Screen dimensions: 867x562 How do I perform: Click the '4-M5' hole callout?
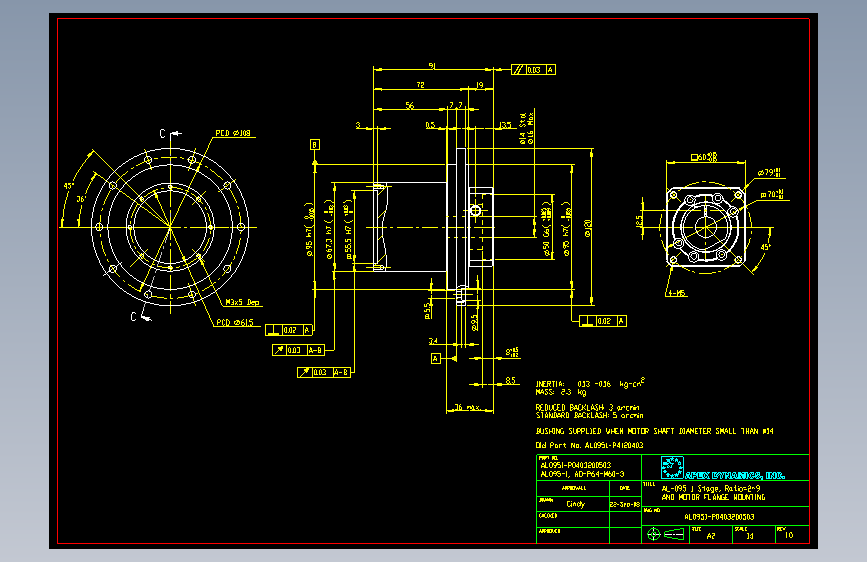676,293
